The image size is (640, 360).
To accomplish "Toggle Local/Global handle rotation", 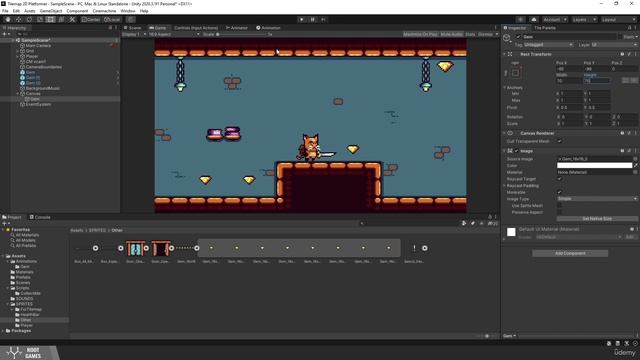I will (112, 19).
